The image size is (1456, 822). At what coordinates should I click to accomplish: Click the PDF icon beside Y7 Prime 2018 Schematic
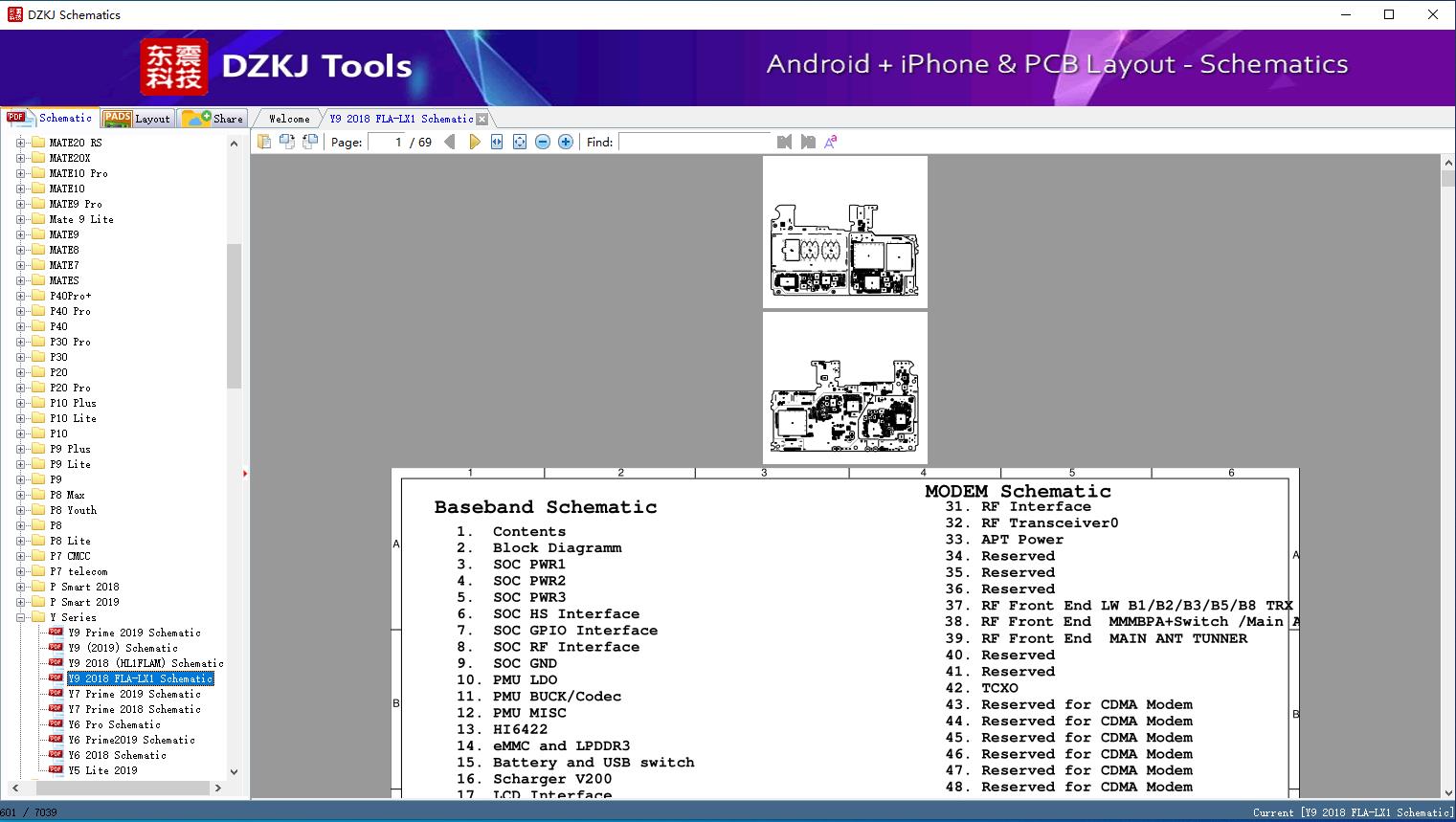56,709
